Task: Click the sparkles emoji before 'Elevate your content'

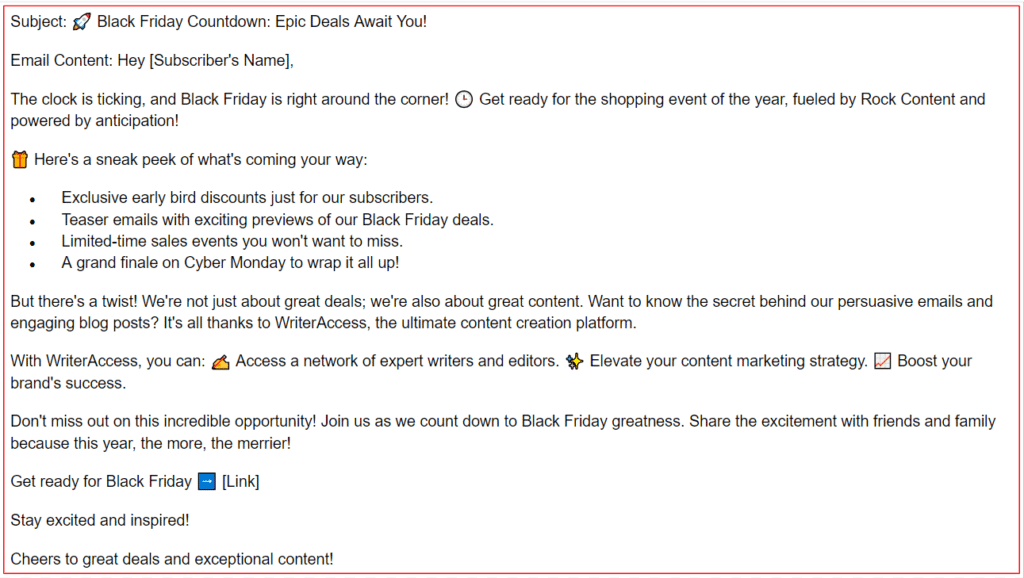Action: (x=574, y=362)
